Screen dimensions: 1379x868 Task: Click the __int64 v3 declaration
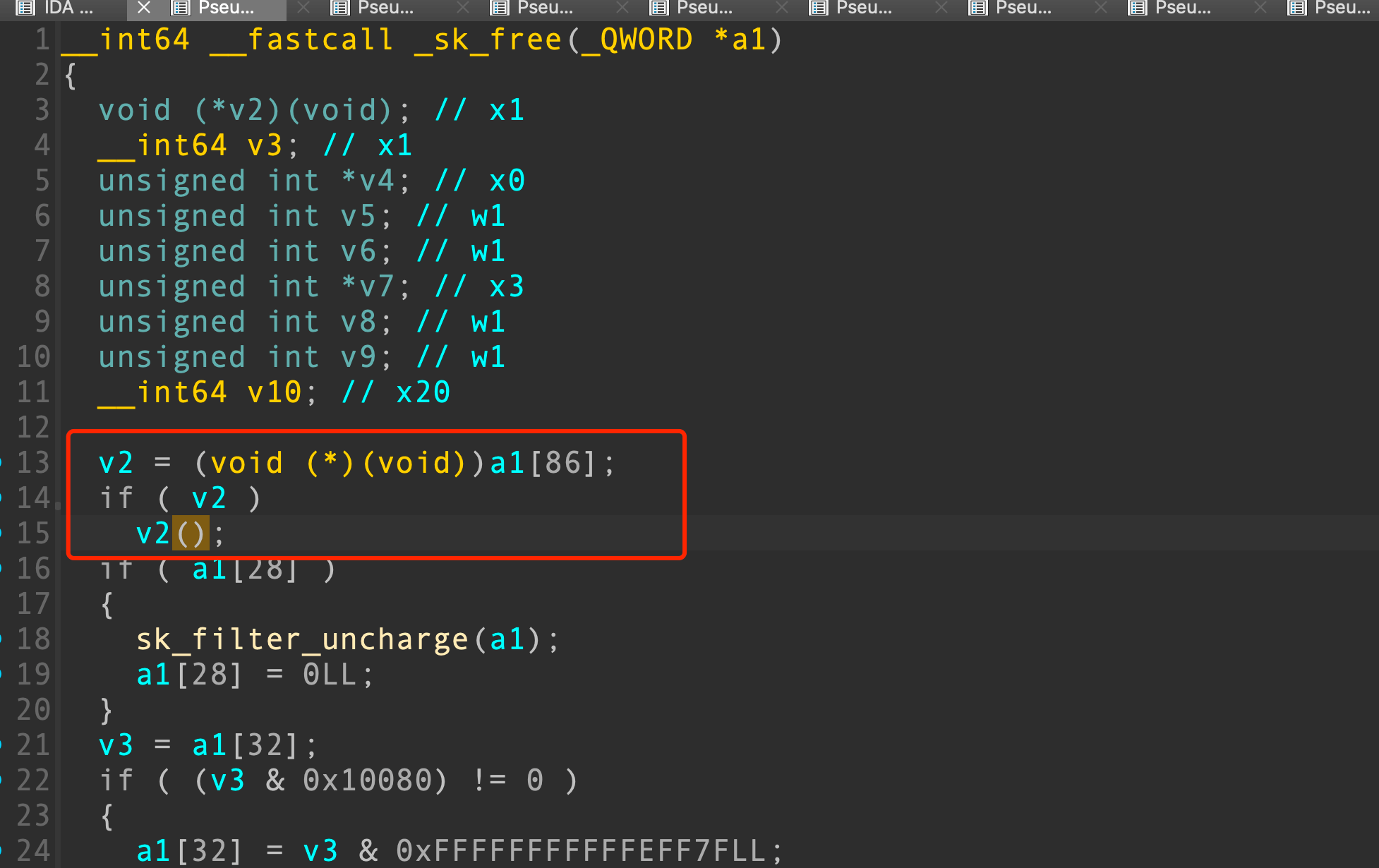tap(199, 145)
